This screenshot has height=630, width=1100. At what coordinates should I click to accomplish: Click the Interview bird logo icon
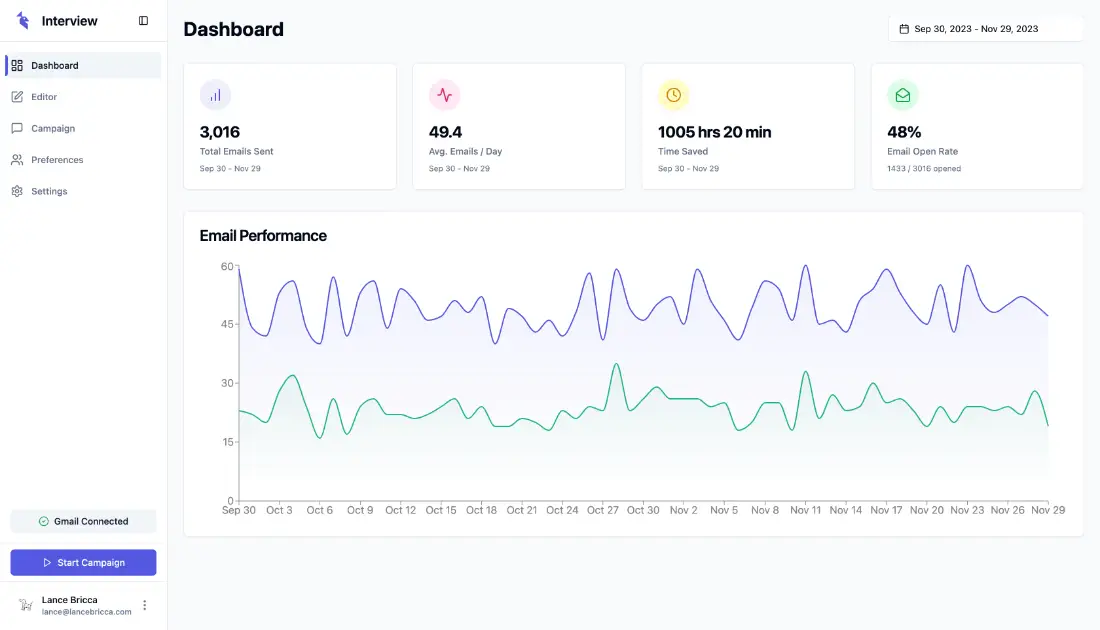pos(23,21)
